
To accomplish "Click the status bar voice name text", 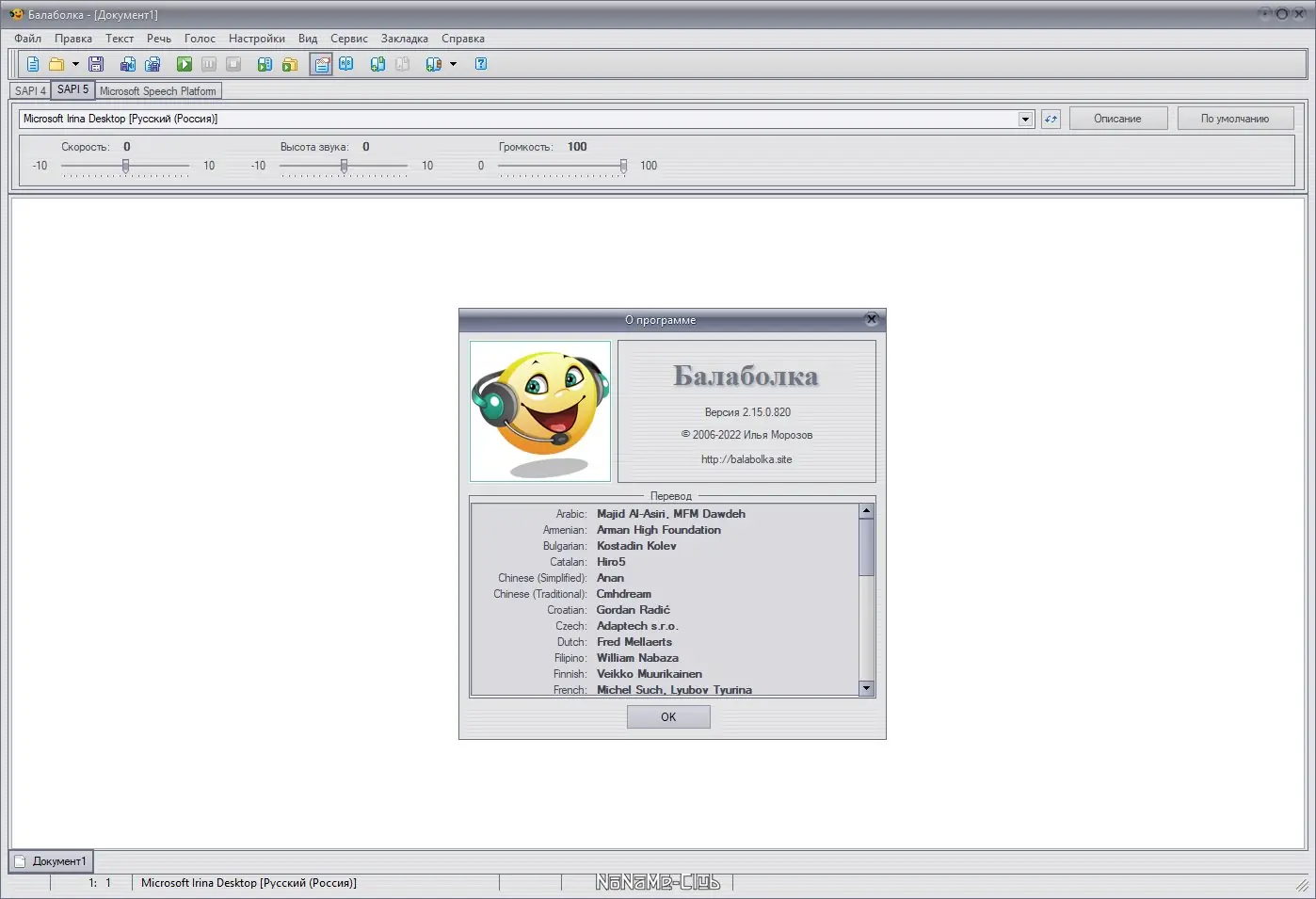I will (x=249, y=883).
